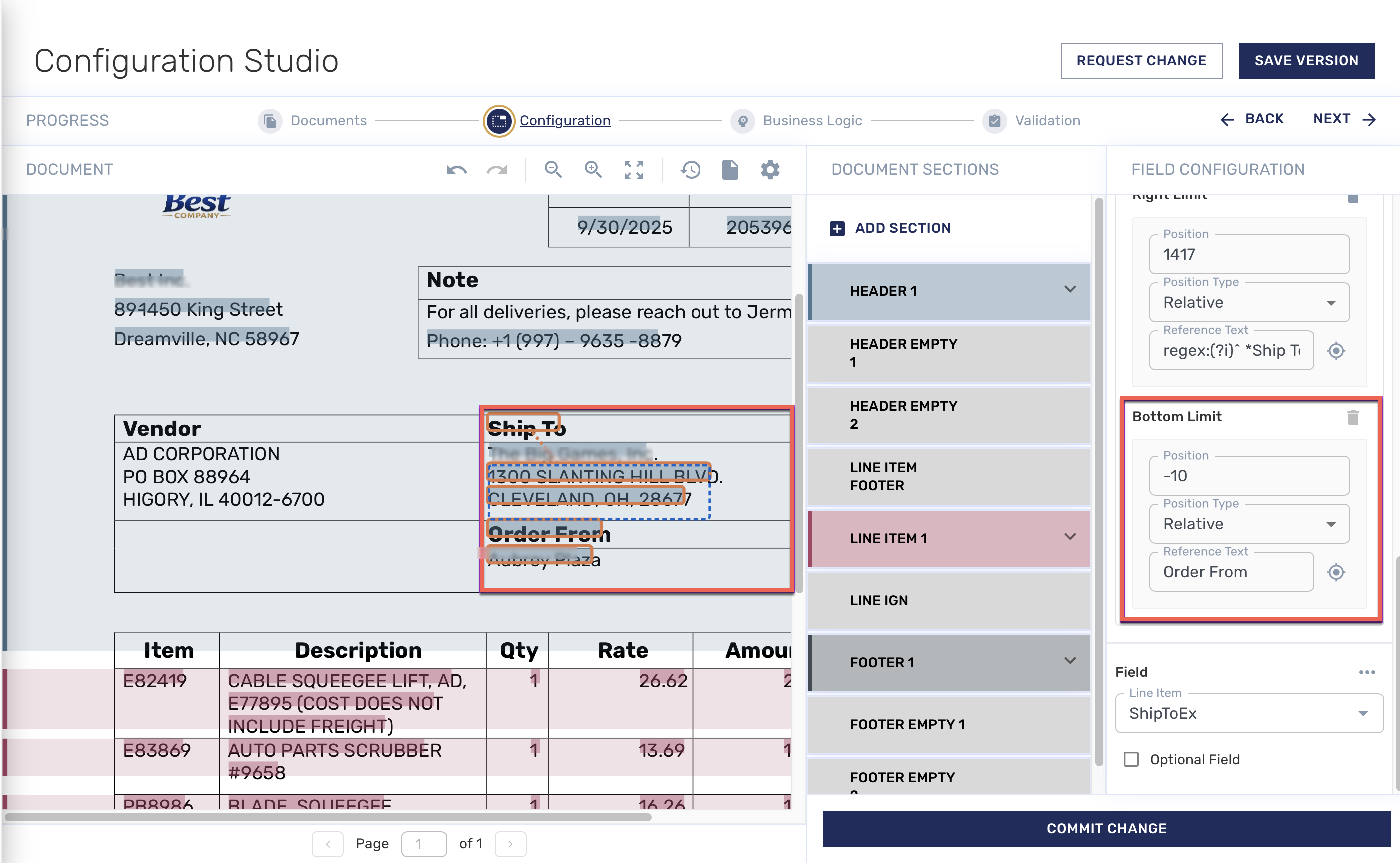Click the Bottom Limit Position input field
Image resolution: width=1400 pixels, height=863 pixels.
click(x=1249, y=476)
